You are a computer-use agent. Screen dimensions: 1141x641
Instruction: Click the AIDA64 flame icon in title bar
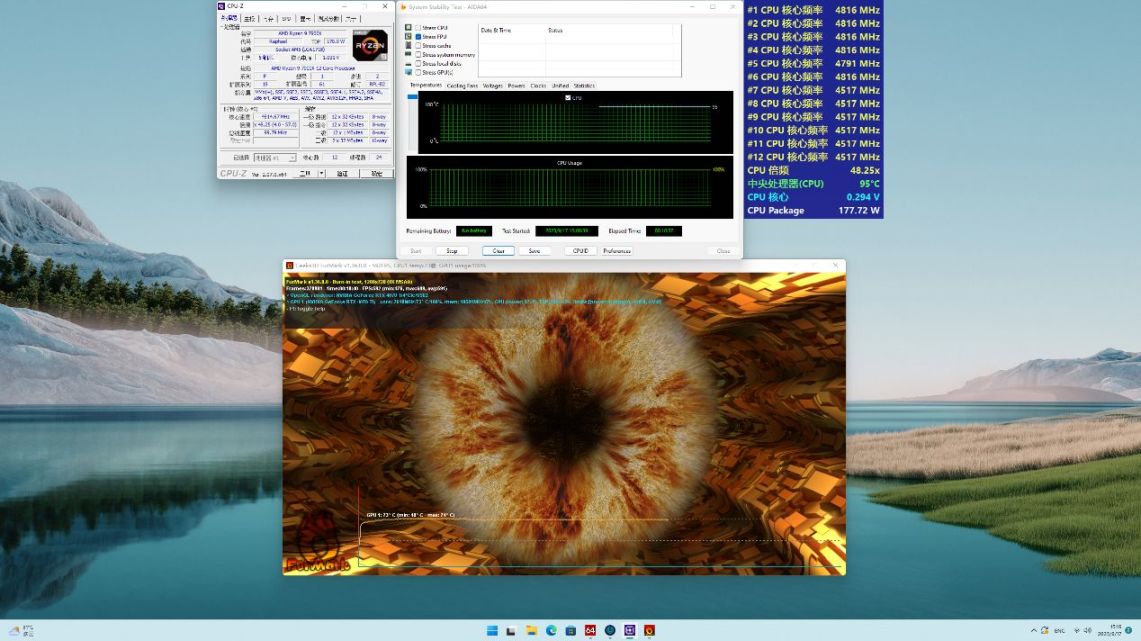pyautogui.click(x=403, y=7)
